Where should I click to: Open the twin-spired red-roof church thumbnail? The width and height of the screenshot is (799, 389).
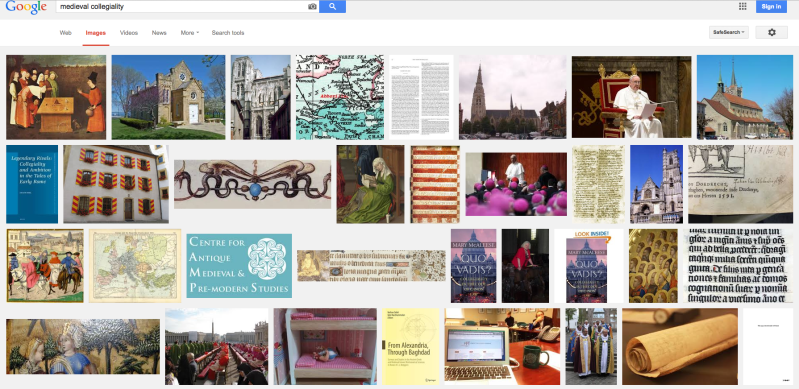click(x=745, y=97)
